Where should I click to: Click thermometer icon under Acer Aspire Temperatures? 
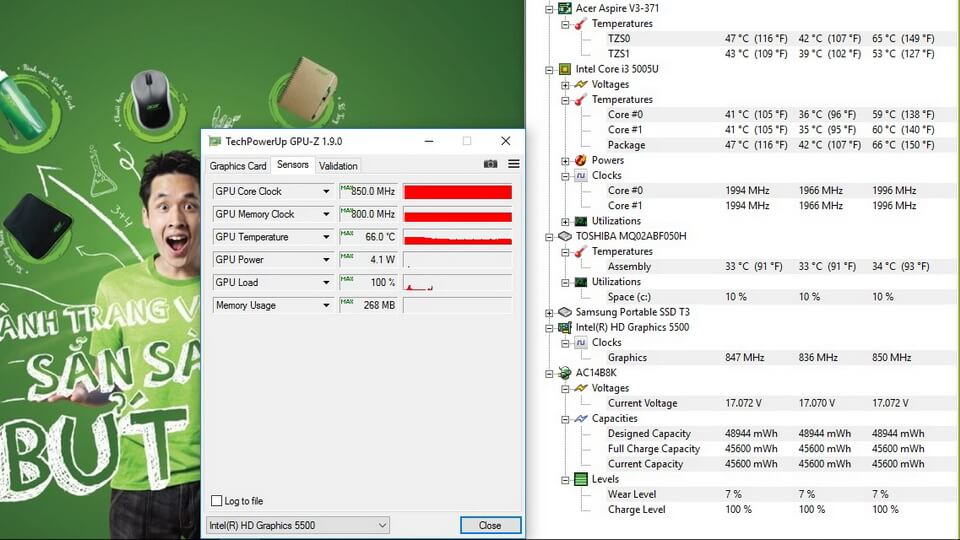pyautogui.click(x=580, y=24)
